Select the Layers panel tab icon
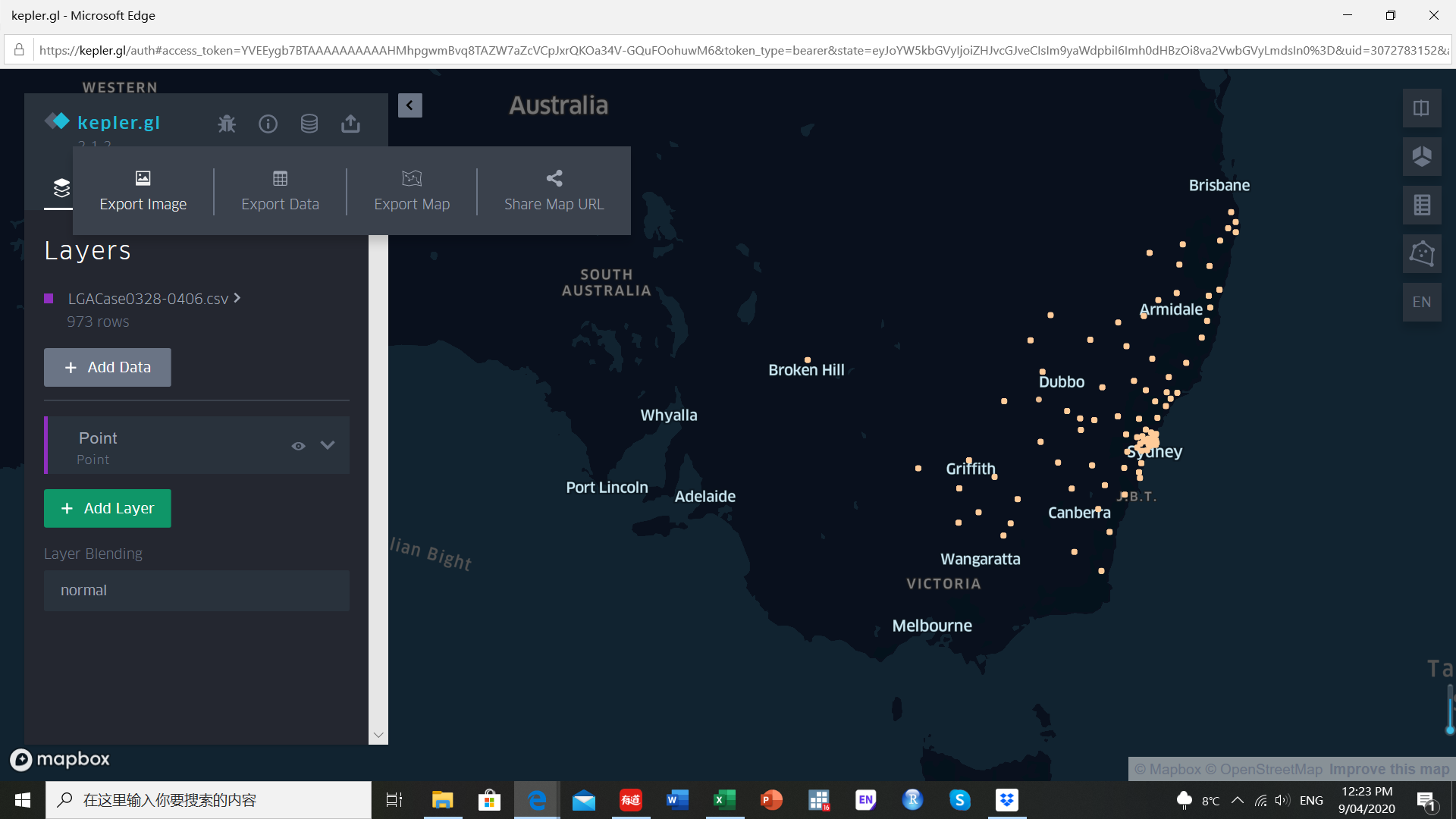Screen dimensions: 1456x819 pos(61,187)
